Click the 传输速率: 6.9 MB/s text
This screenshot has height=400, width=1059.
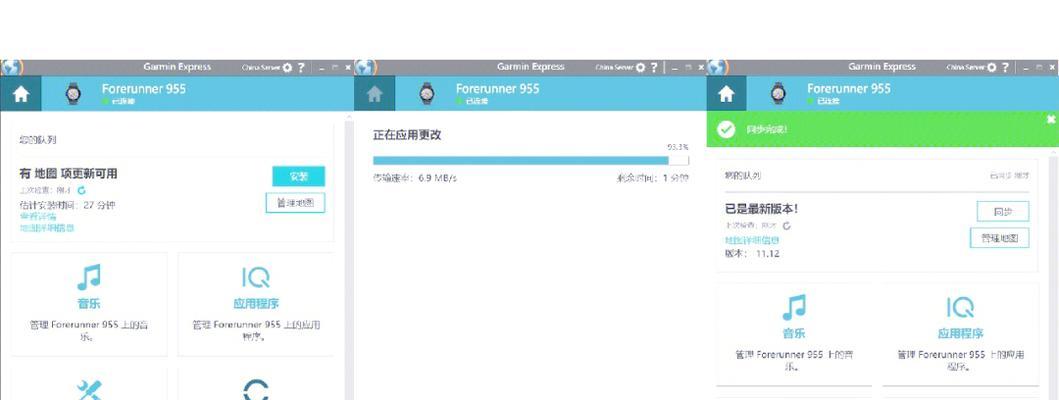click(415, 178)
